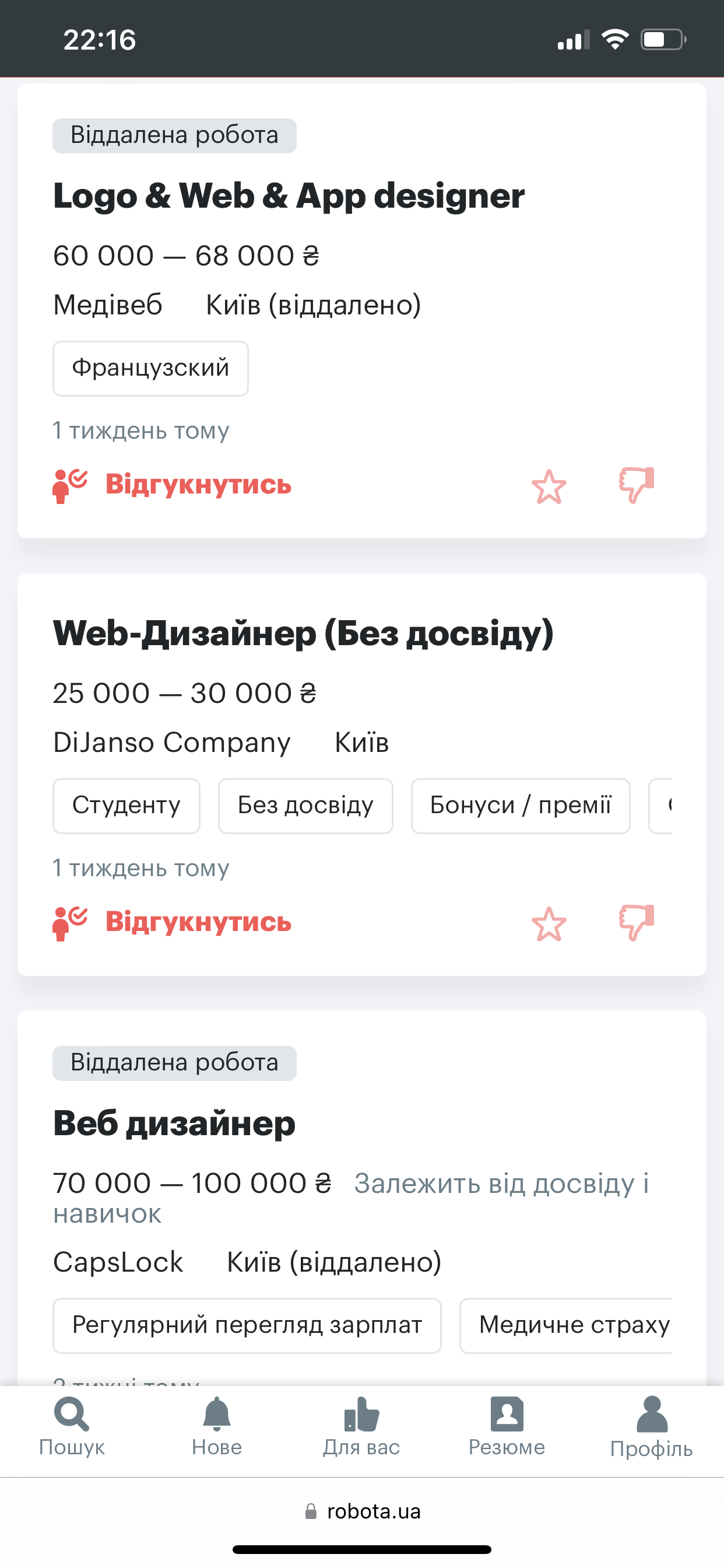Tap the robota.ua address bar
Screen dimensions: 724x1568
point(363,1511)
